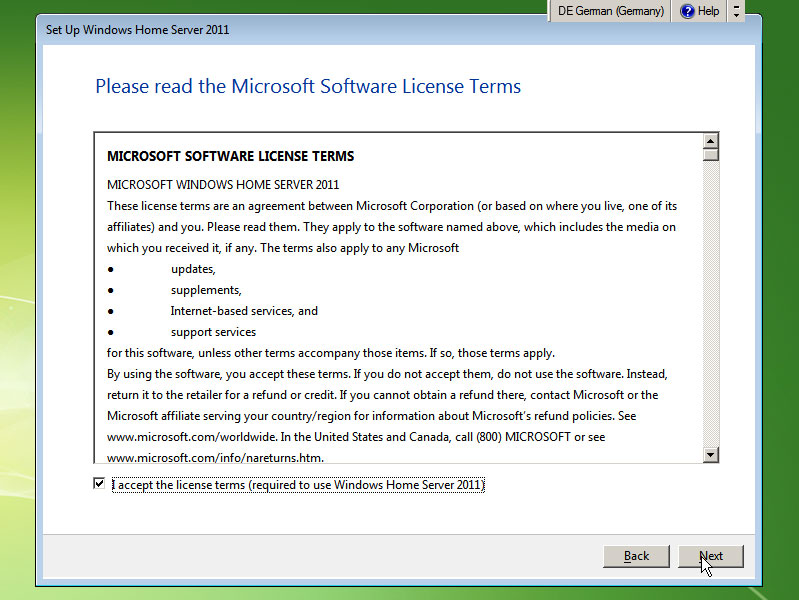This screenshot has width=799, height=600.
Task: Click the 'updates,' bullet item
Action: tap(193, 269)
